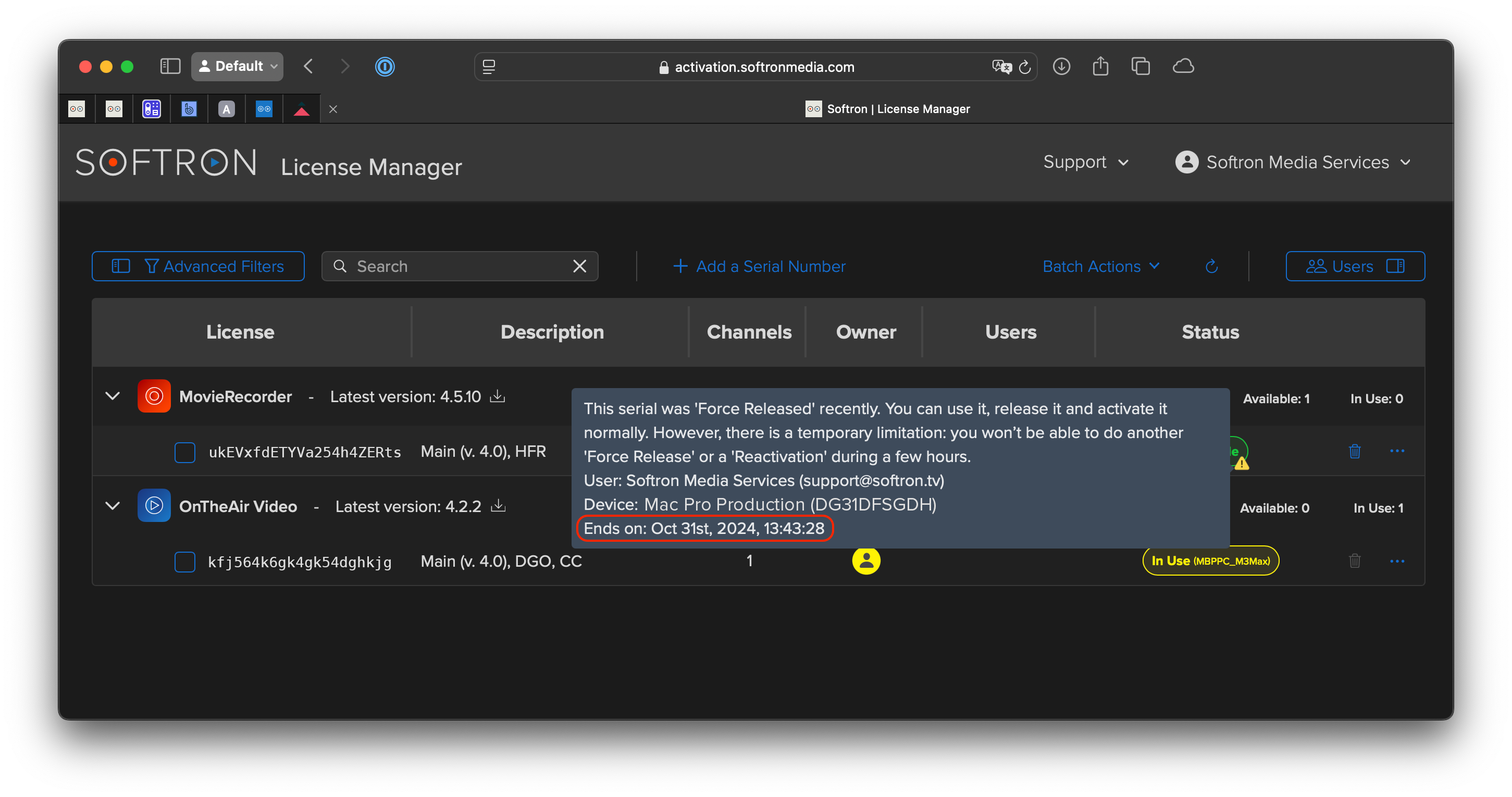Click Add a Serial Number
Image resolution: width=1512 pixels, height=797 pixels.
tap(759, 267)
